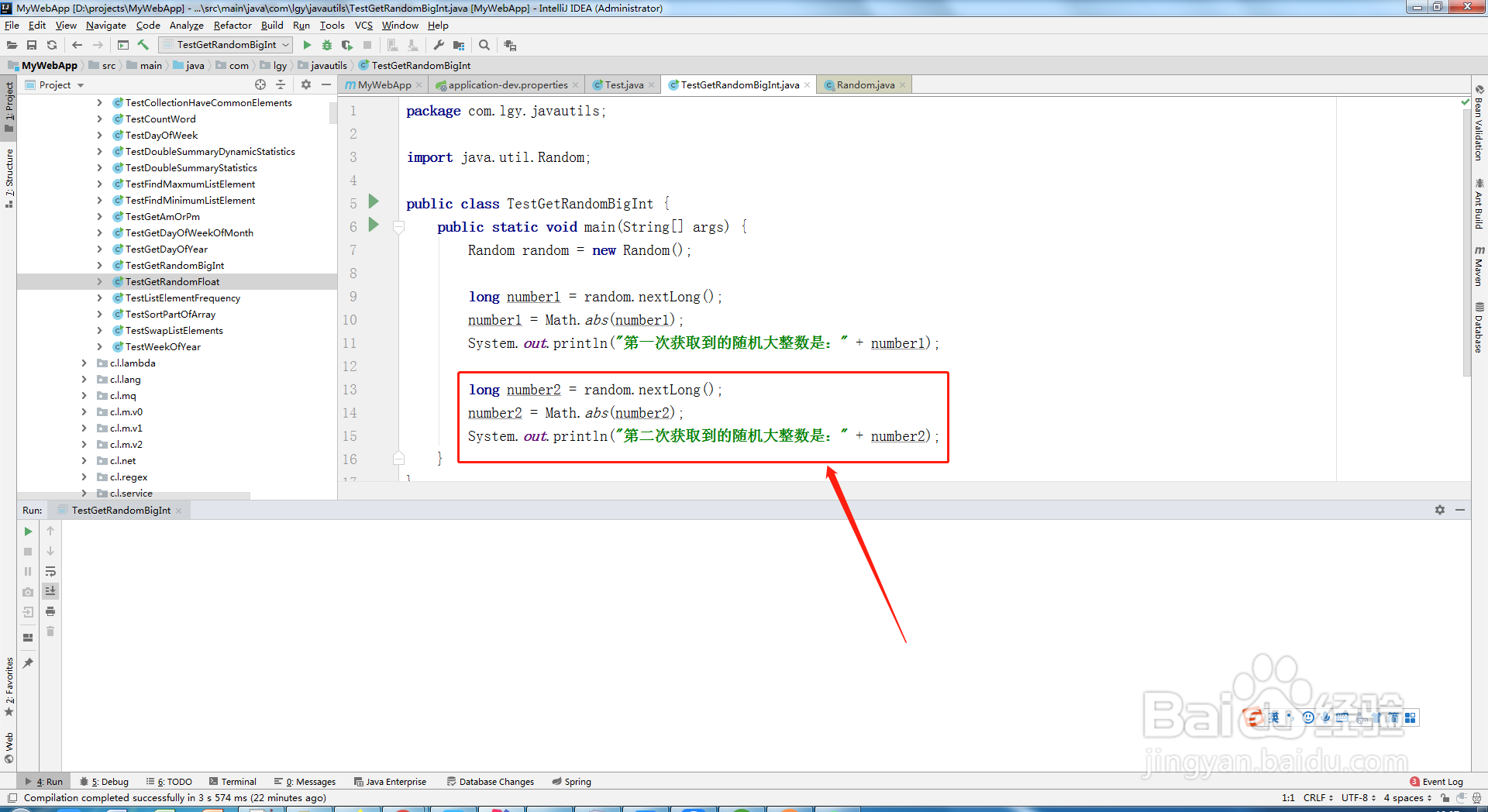
Task: Open the Database Changes tool window
Action: (491, 782)
